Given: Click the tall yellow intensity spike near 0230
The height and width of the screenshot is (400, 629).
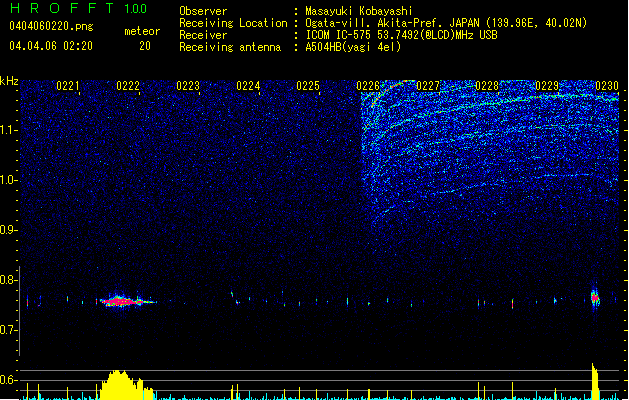Looking at the screenshot, I should click(595, 382).
